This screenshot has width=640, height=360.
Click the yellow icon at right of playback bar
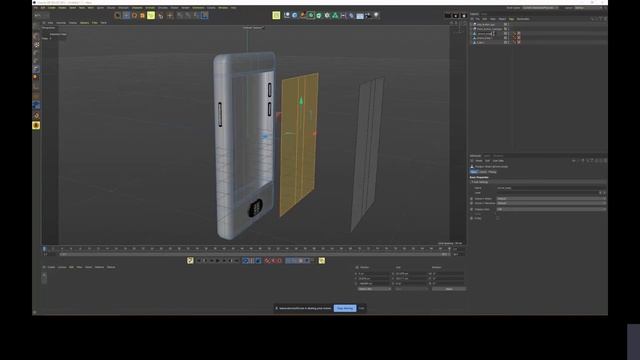click(x=322, y=260)
